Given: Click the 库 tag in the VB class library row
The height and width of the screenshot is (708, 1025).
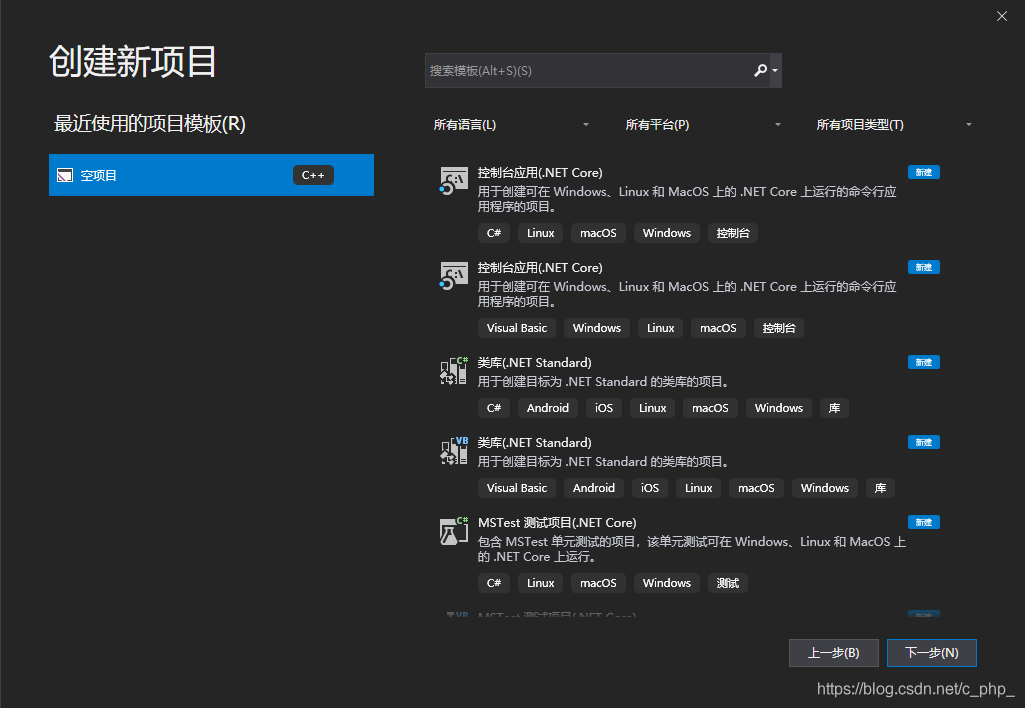Looking at the screenshot, I should (881, 488).
